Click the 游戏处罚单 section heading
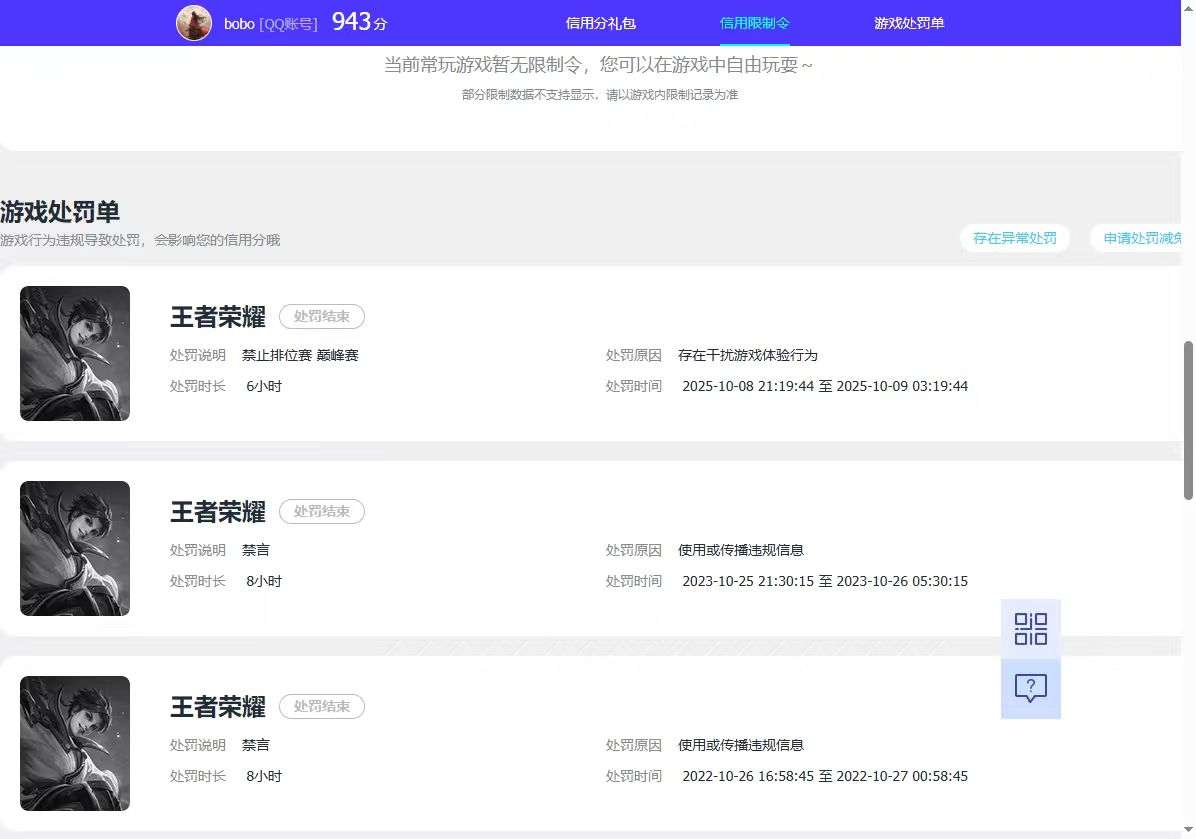1196x839 pixels. (60, 211)
